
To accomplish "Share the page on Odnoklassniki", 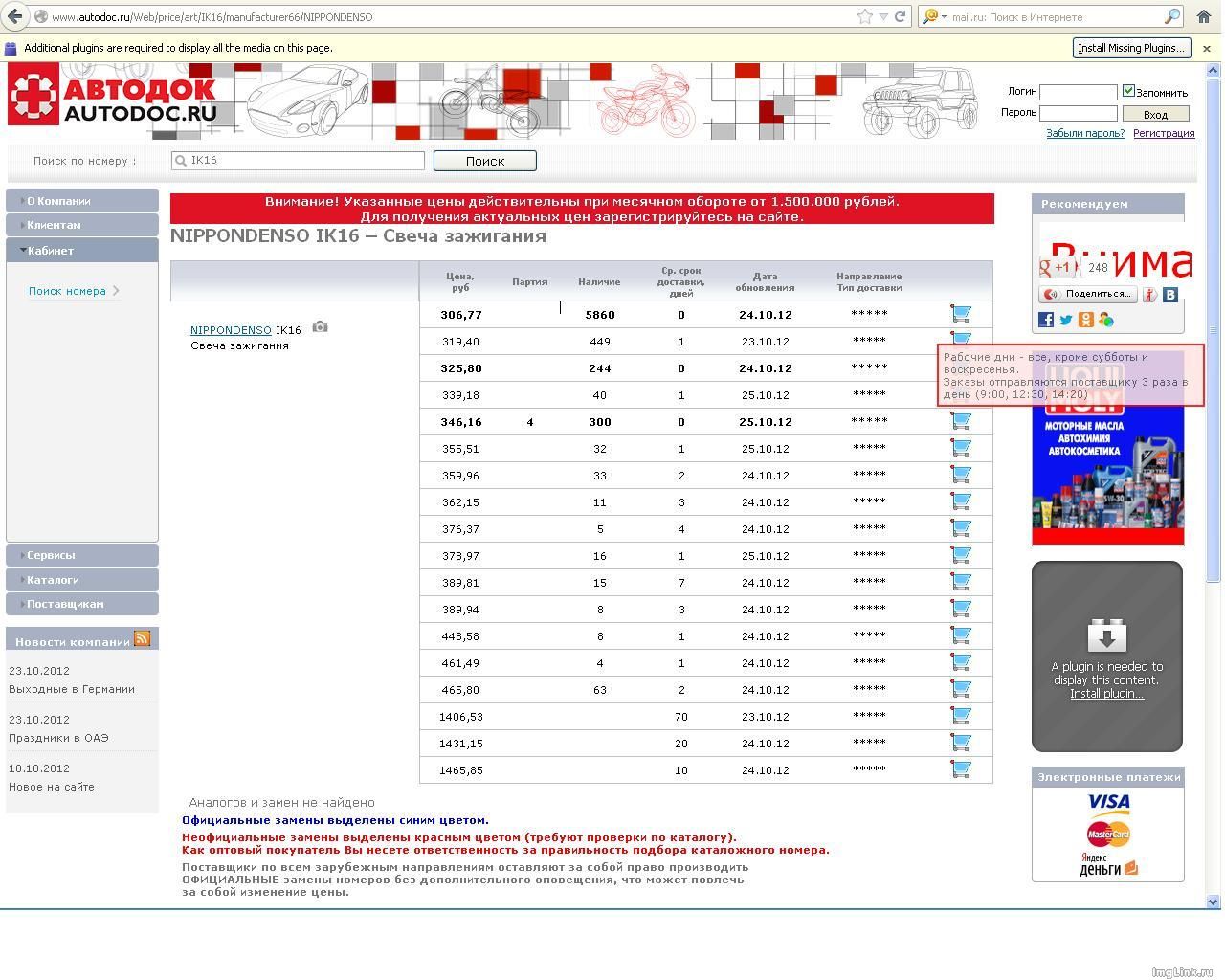I will click(1086, 320).
